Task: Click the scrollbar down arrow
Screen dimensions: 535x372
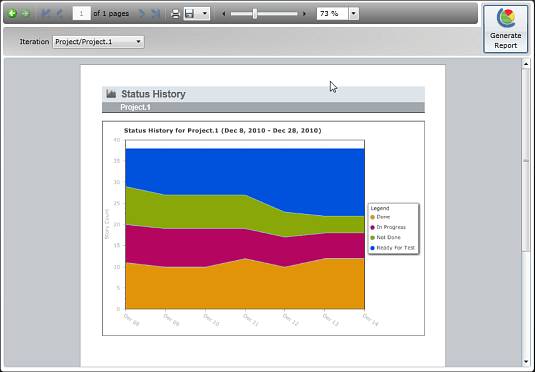Action: point(526,361)
